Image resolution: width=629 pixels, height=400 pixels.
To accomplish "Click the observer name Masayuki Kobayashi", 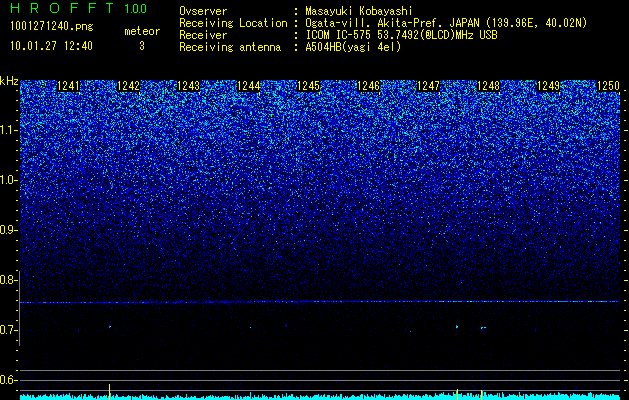I will (x=358, y=11).
